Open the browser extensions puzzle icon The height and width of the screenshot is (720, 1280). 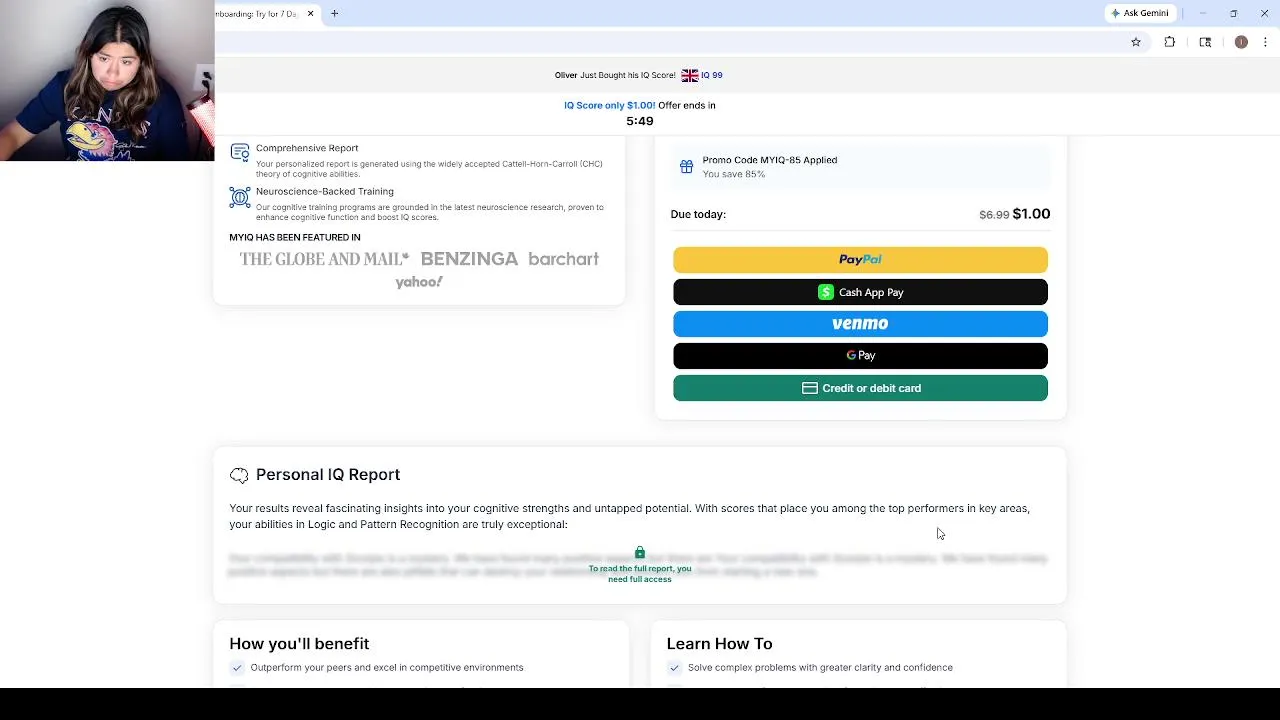(1170, 42)
